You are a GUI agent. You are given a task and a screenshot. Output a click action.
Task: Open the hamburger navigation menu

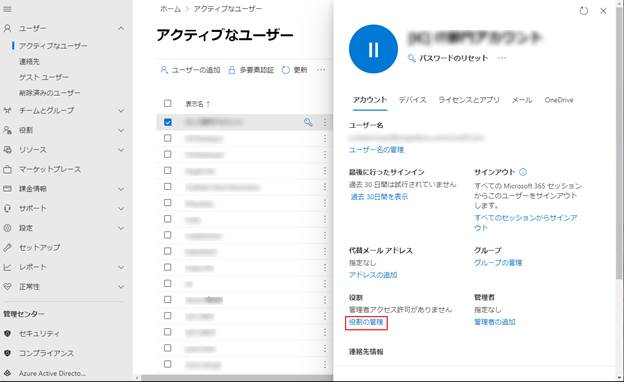coord(7,9)
